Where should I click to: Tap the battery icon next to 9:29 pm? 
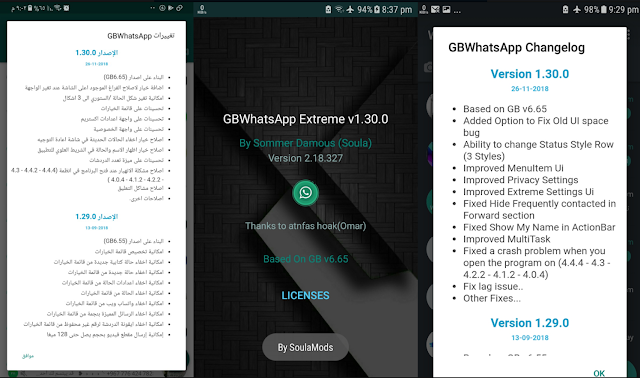[x=604, y=9]
